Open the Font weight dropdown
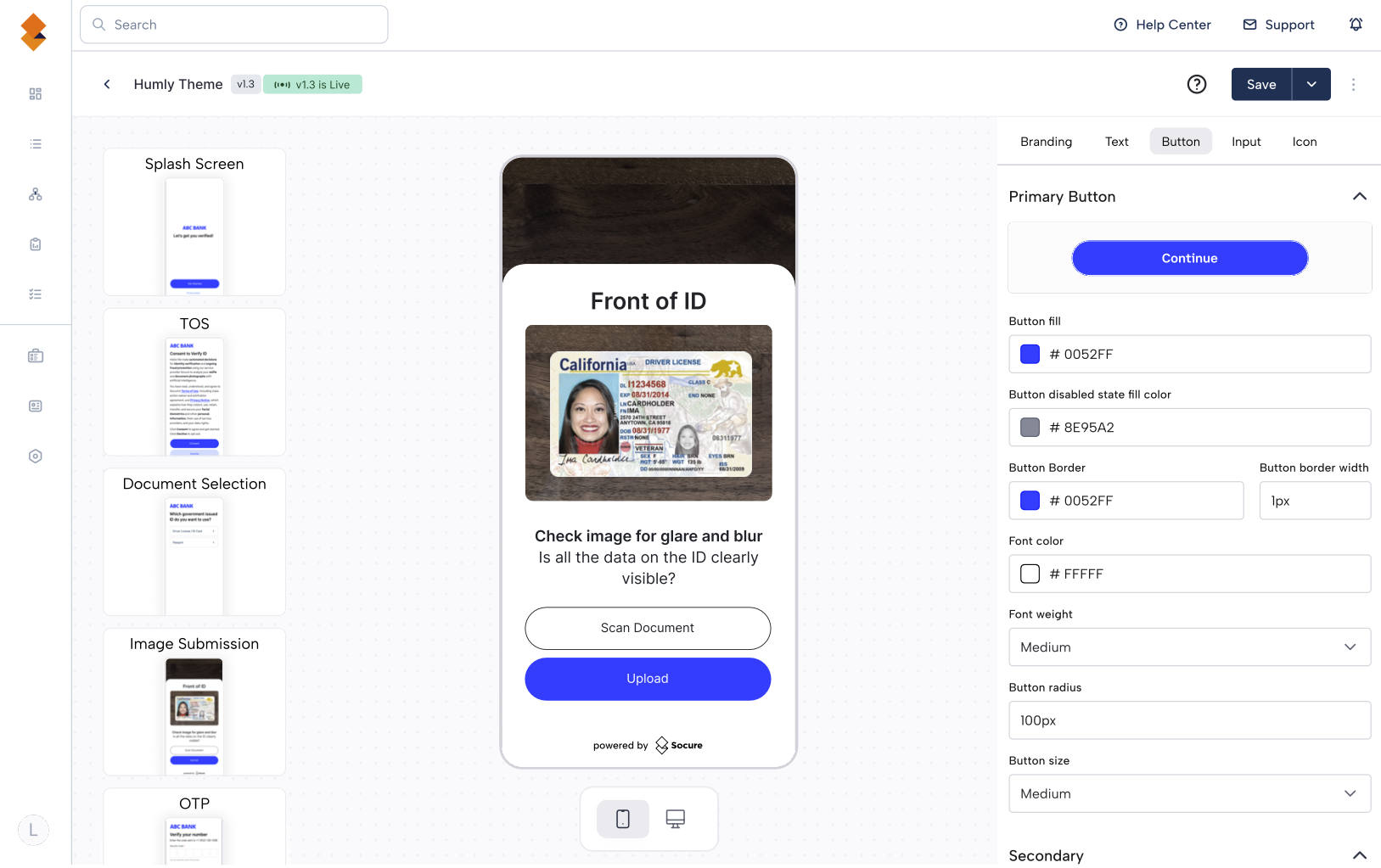1381x868 pixels. [x=1189, y=647]
